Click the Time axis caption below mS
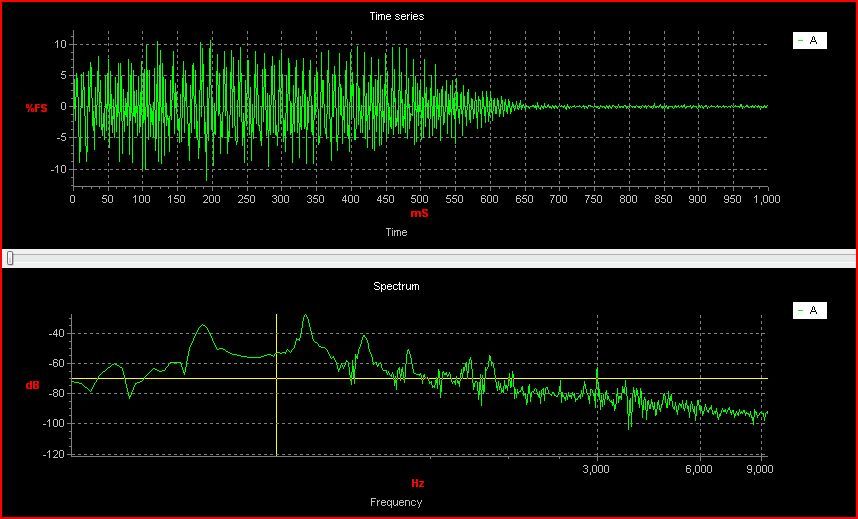 pyautogui.click(x=396, y=232)
